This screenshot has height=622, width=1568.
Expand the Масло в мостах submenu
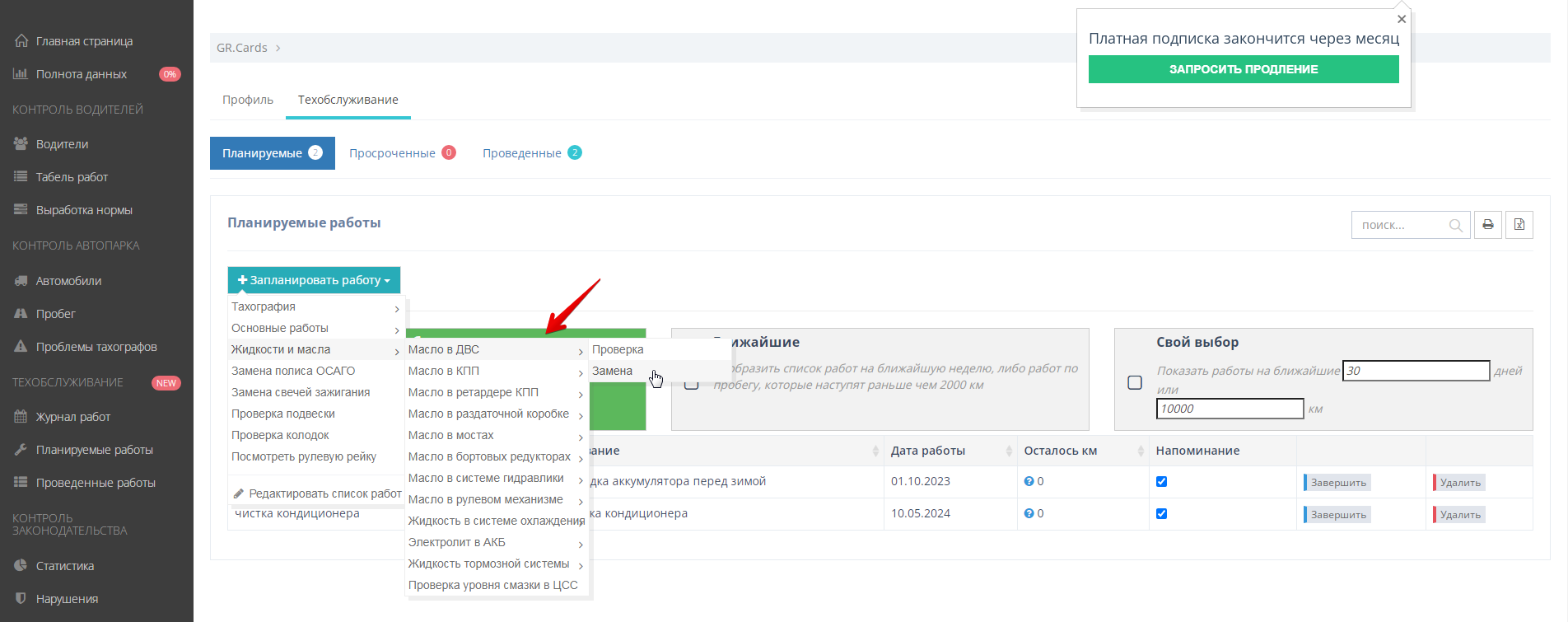click(x=497, y=435)
